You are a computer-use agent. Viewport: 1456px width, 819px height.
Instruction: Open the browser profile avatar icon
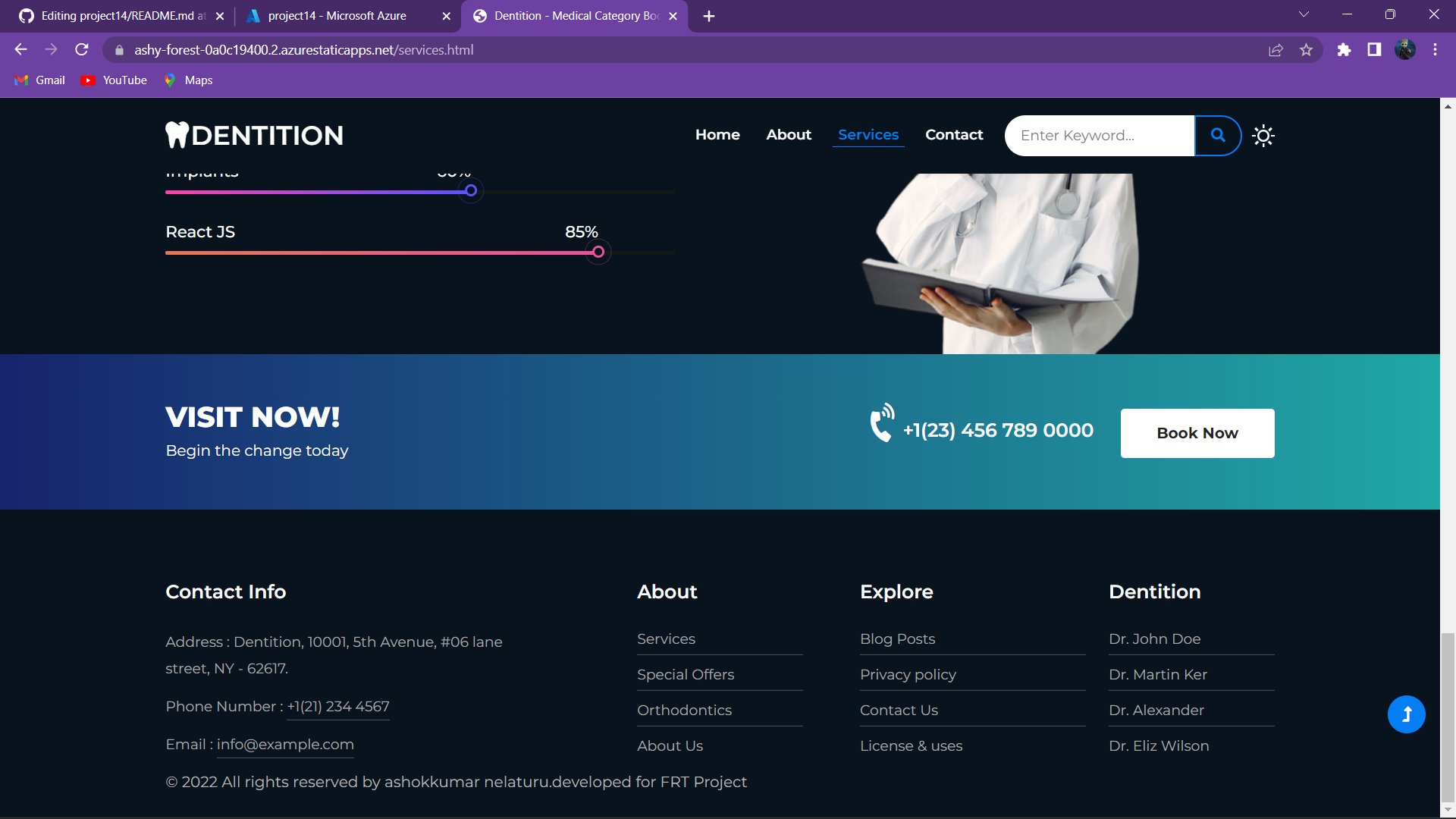(1406, 49)
